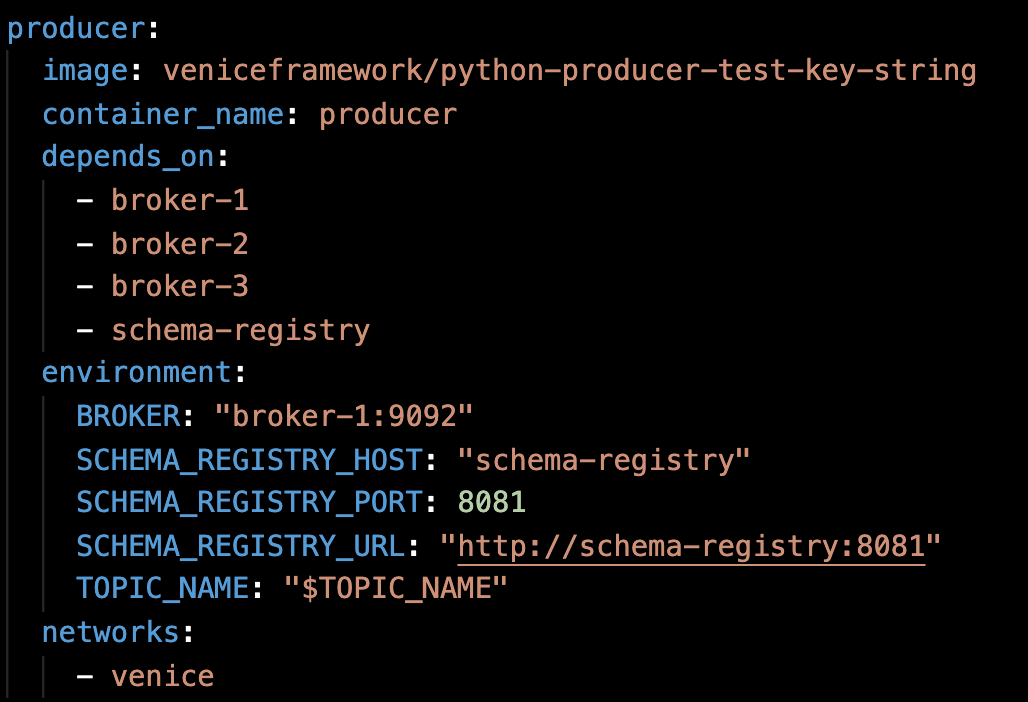Select the broker-2 list entry
The width and height of the screenshot is (1028, 702).
(180, 244)
